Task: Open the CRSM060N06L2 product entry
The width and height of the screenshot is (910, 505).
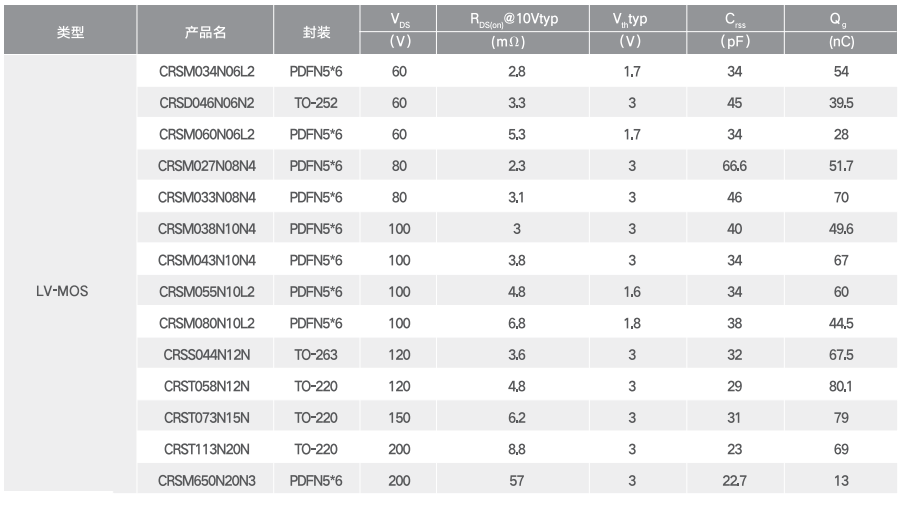Action: point(207,134)
